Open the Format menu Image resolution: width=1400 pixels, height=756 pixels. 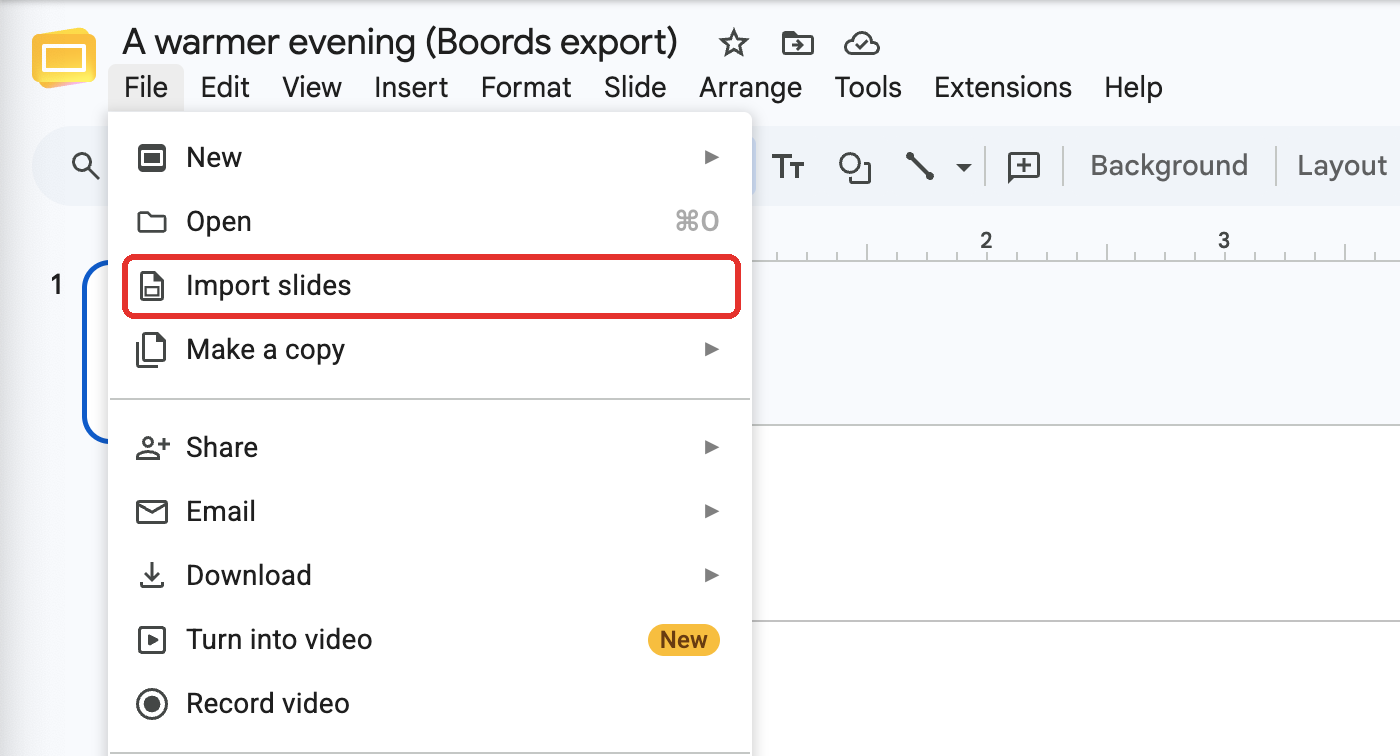tap(526, 87)
